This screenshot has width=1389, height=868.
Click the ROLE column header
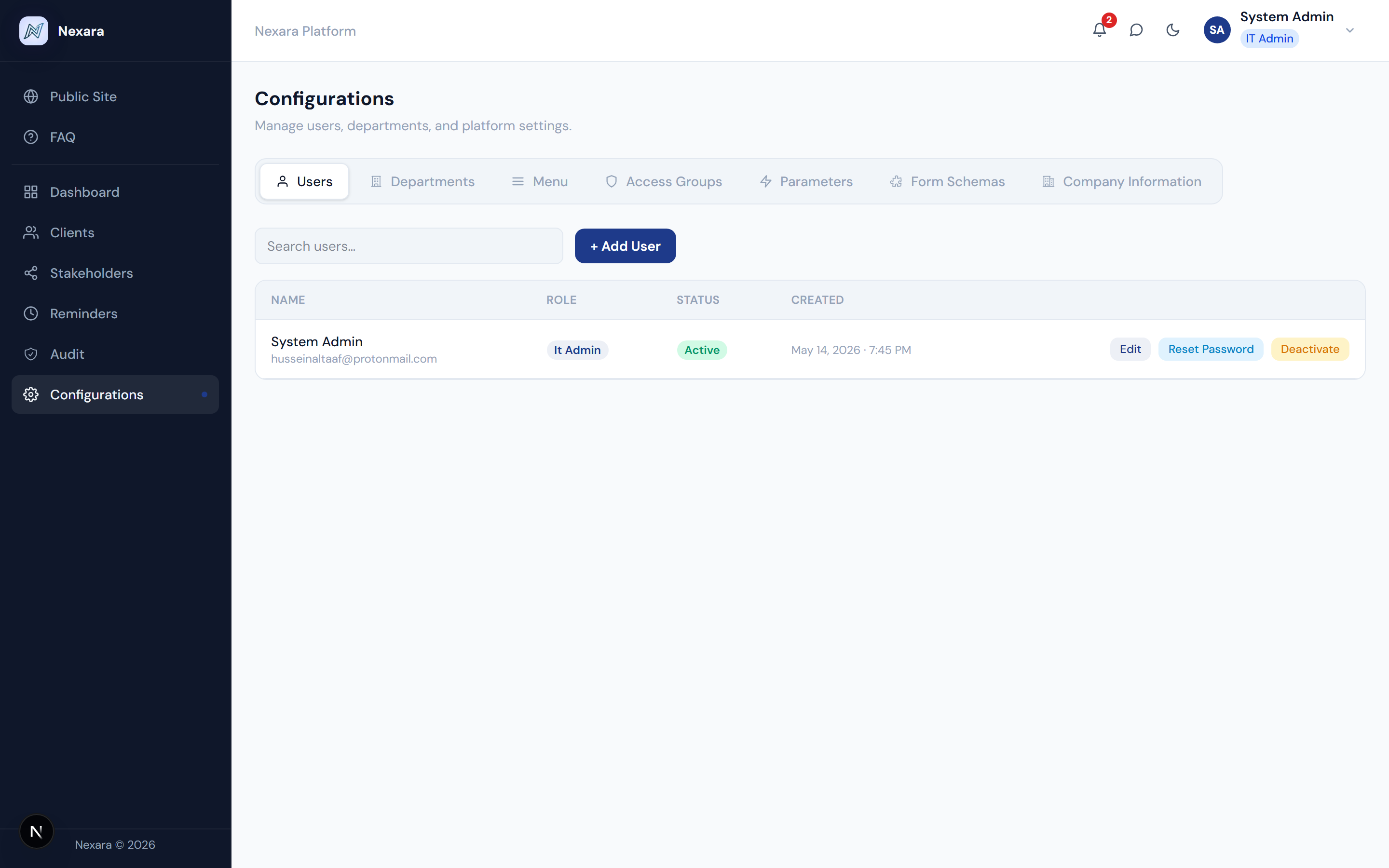click(561, 299)
